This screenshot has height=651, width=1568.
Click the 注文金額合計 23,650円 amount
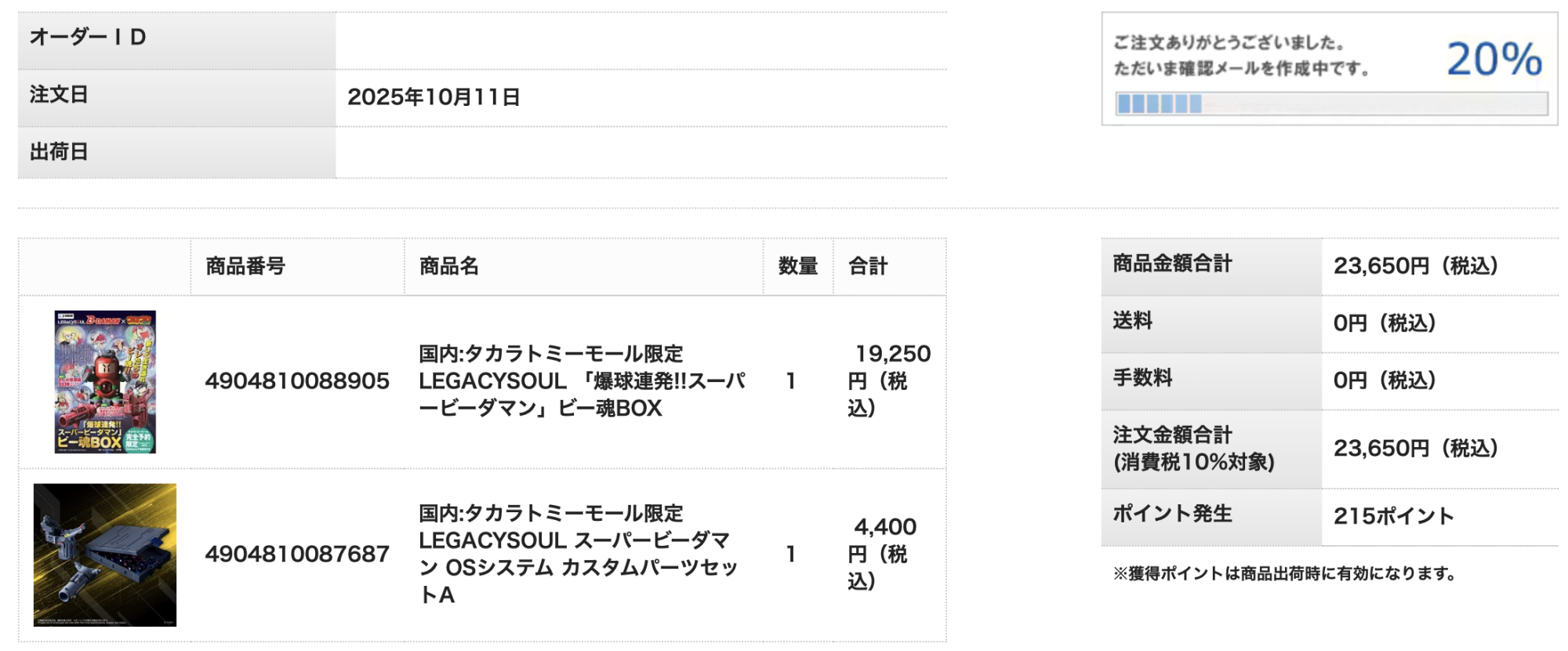click(x=1416, y=449)
